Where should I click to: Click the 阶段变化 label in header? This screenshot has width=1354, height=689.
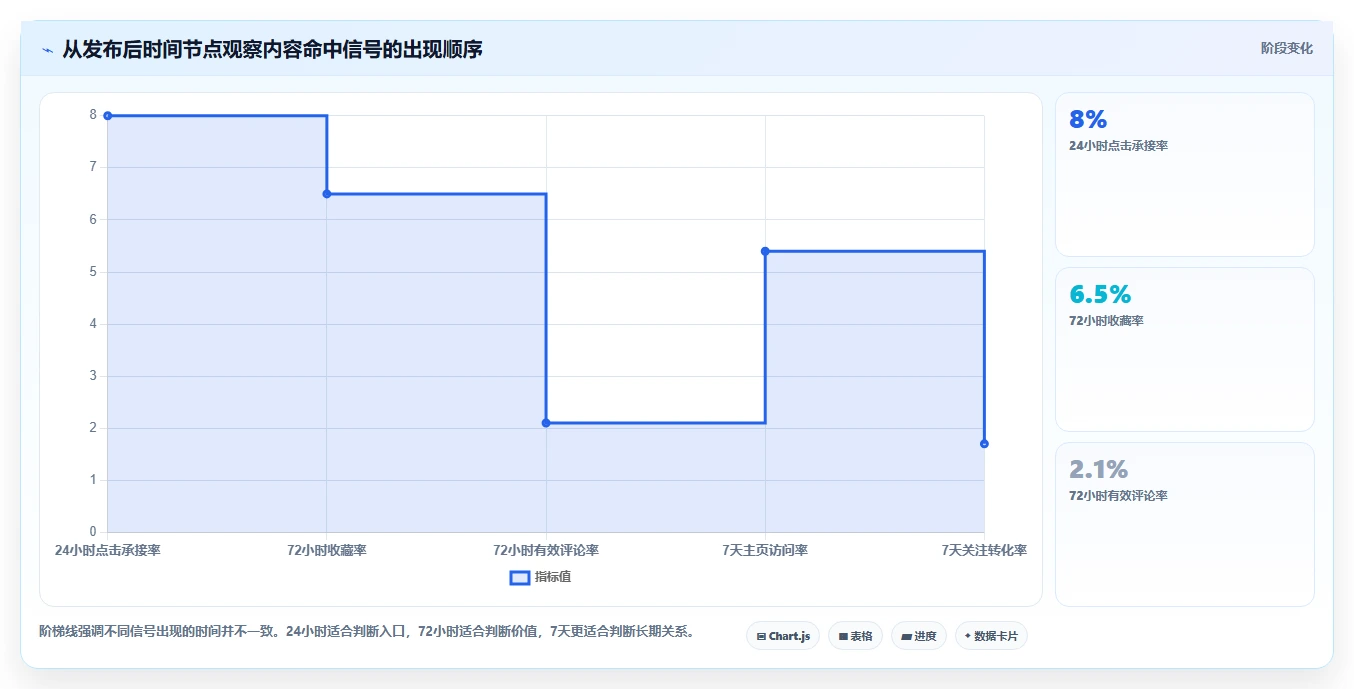point(1286,48)
